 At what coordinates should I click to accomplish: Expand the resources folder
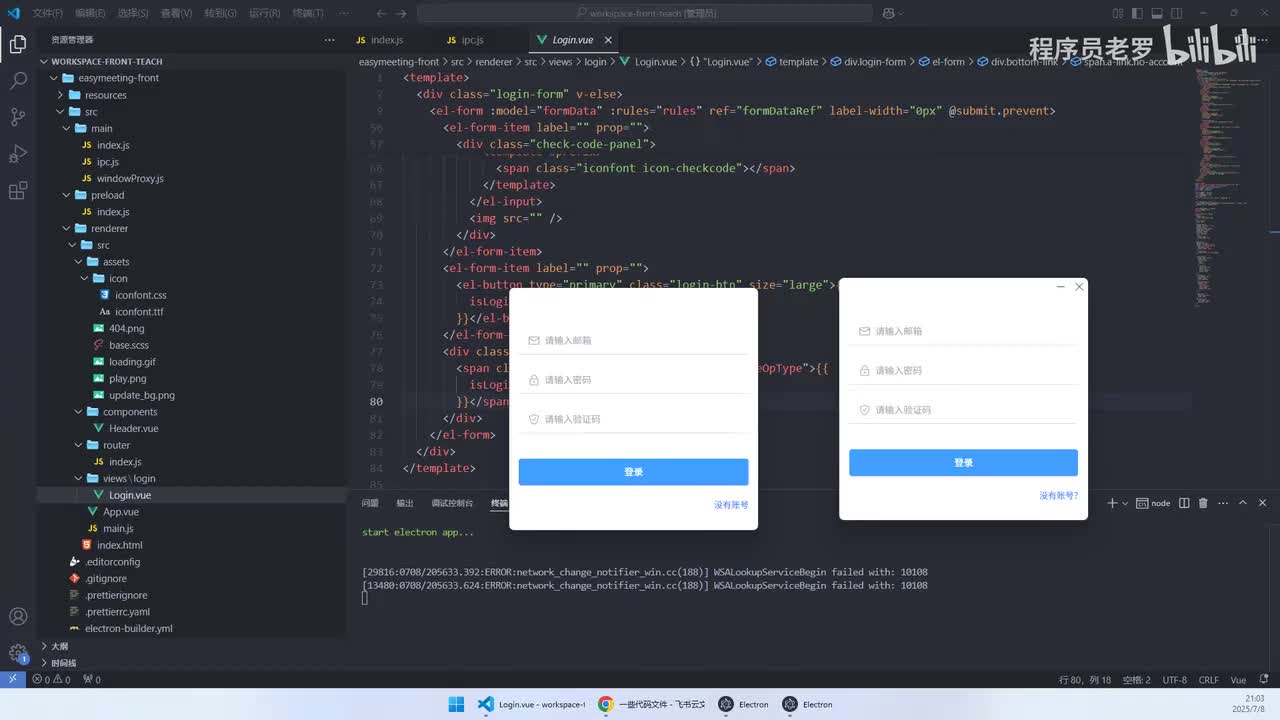coord(62,95)
